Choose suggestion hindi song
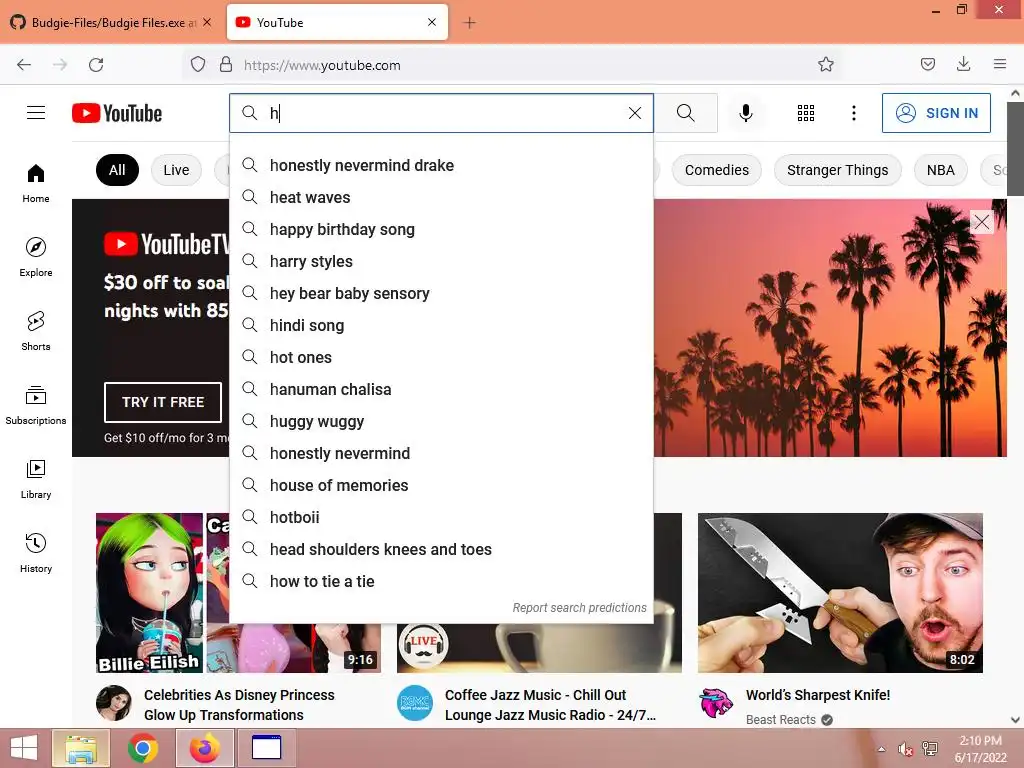1024x768 pixels. pos(441,325)
